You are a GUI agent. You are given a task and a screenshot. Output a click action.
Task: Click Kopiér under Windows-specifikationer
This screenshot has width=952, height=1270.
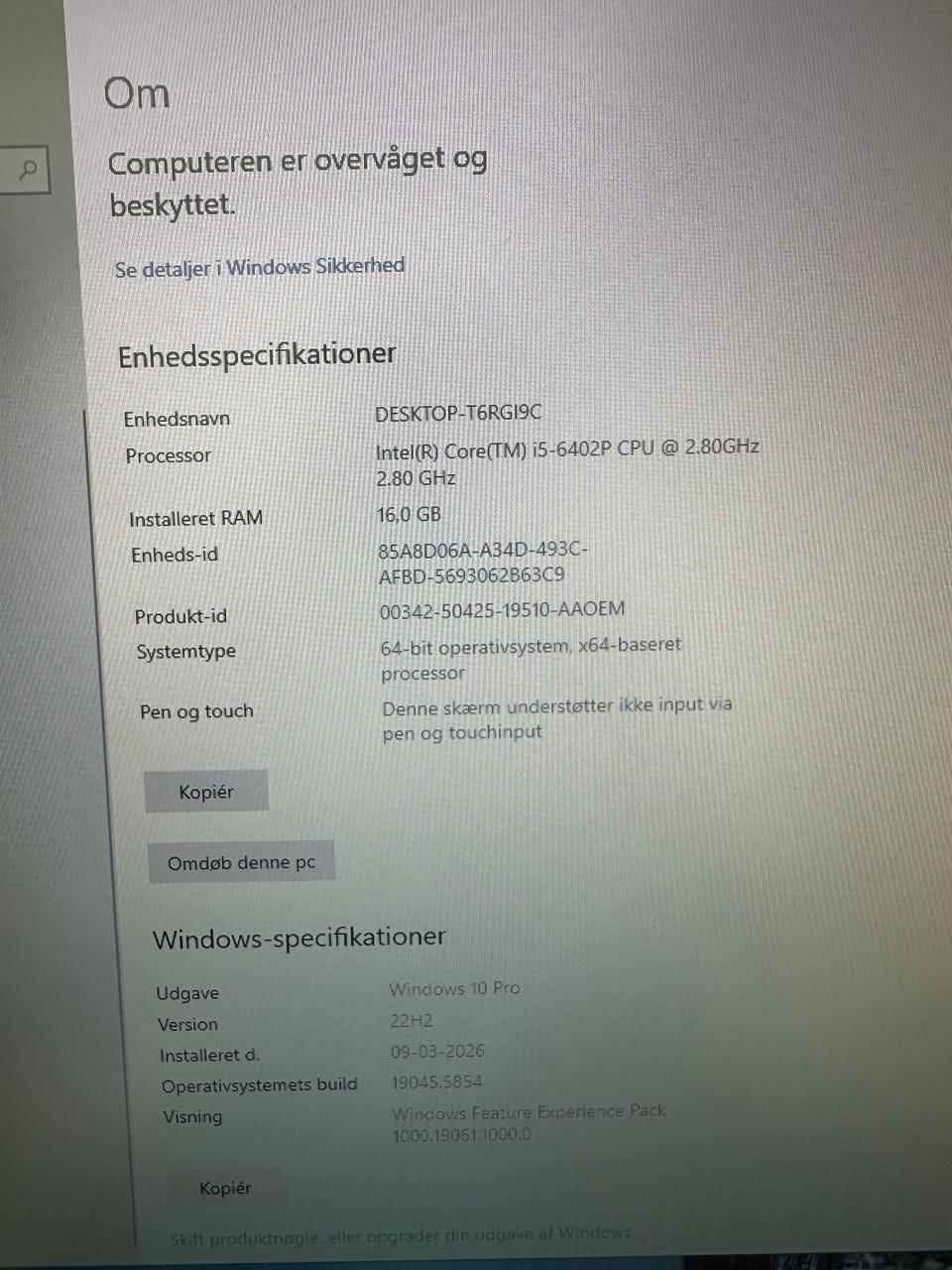coord(225,1188)
